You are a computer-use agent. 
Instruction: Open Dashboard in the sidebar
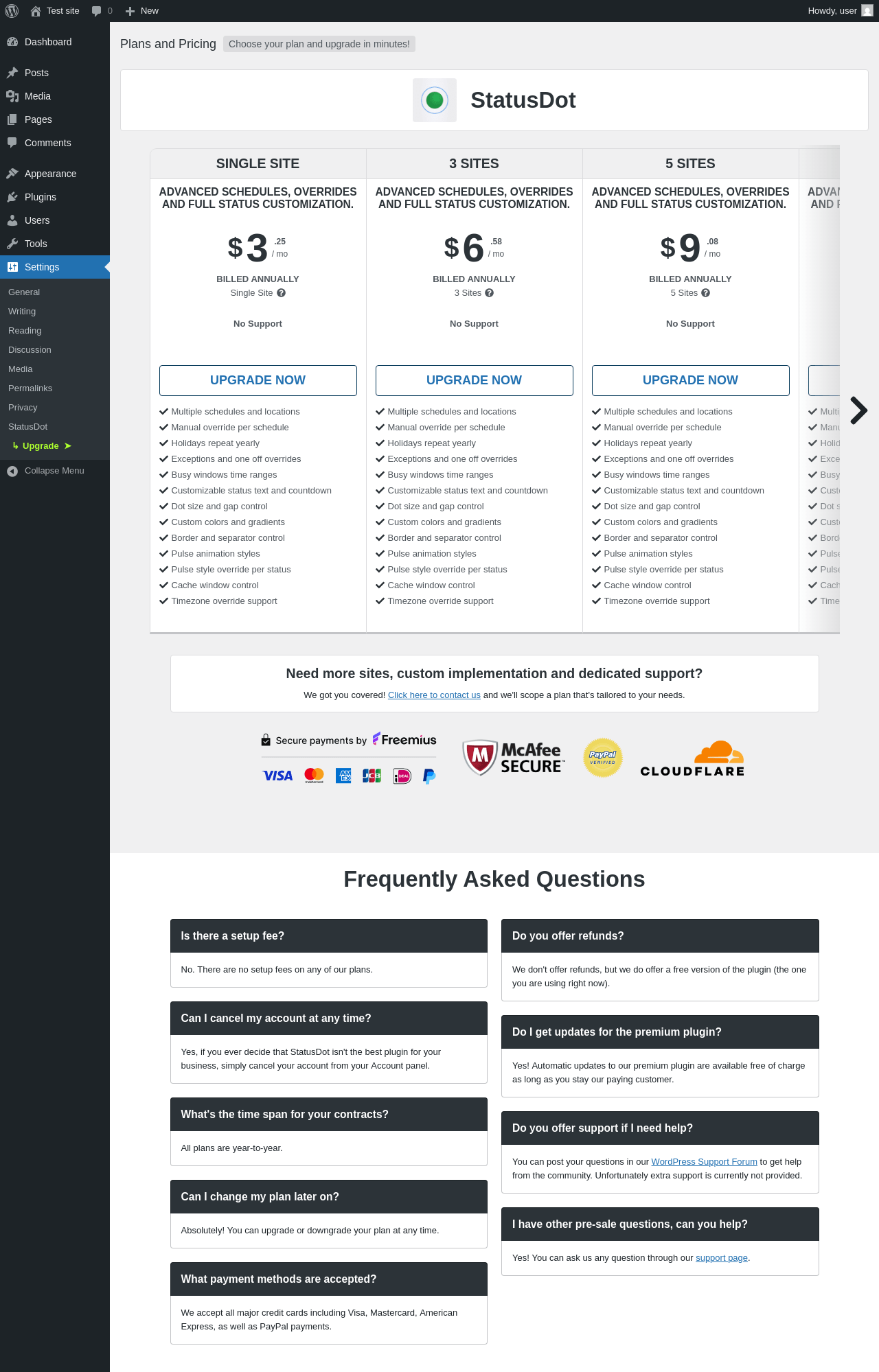(55, 42)
